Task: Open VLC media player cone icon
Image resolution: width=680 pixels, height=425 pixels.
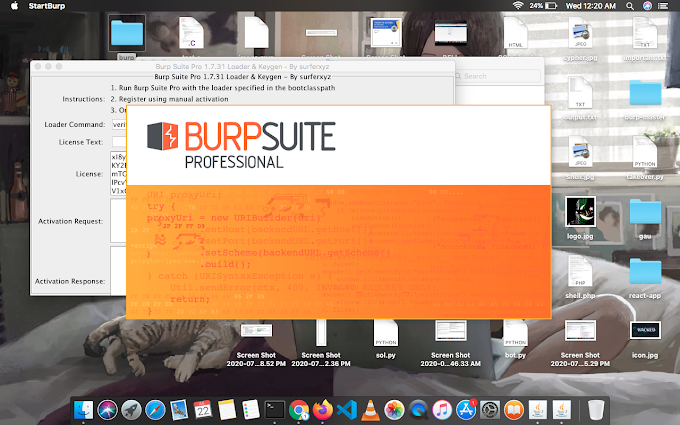Action: click(x=370, y=410)
